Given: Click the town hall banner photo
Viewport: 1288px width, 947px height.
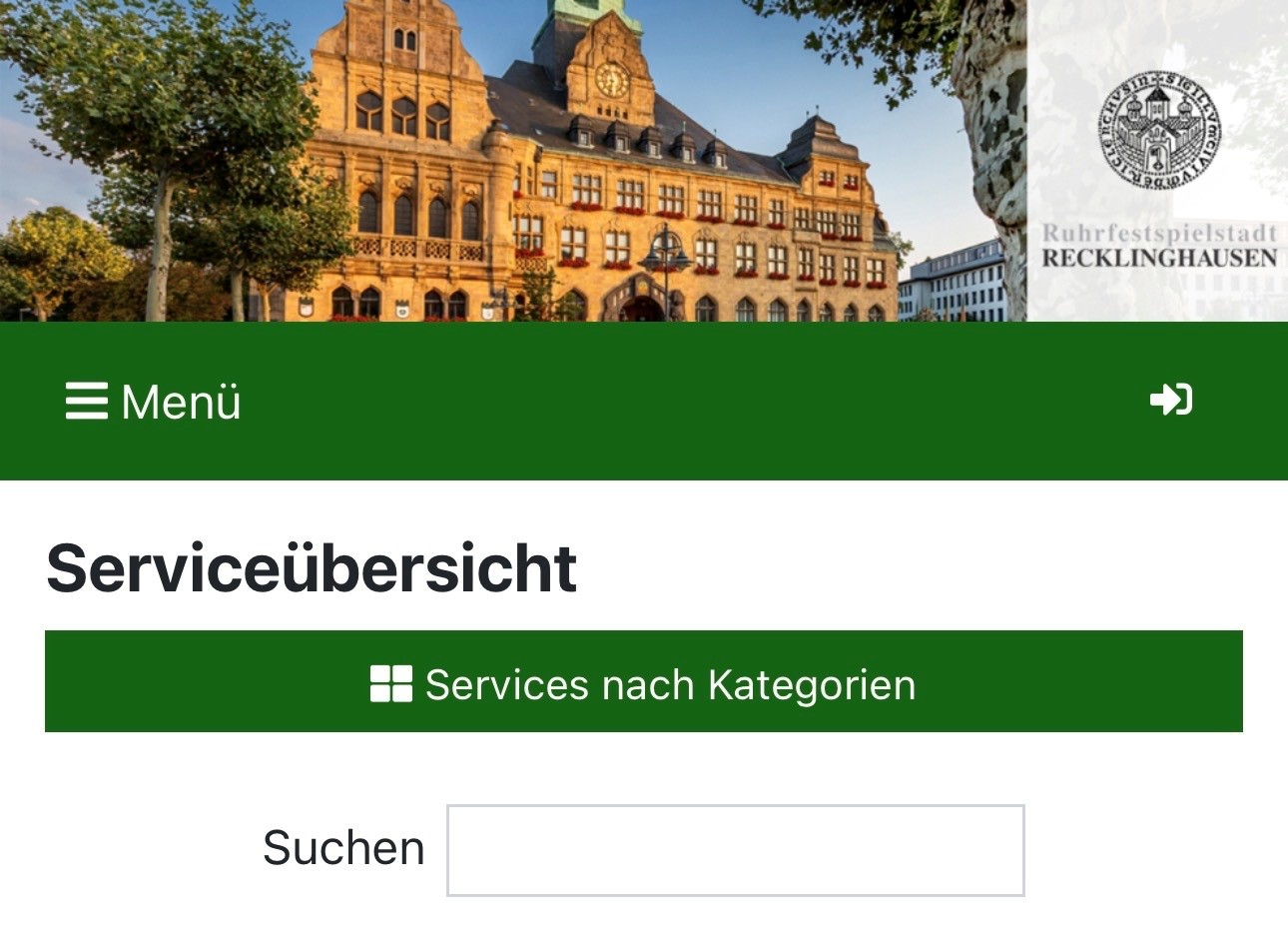Looking at the screenshot, I should coord(513,161).
